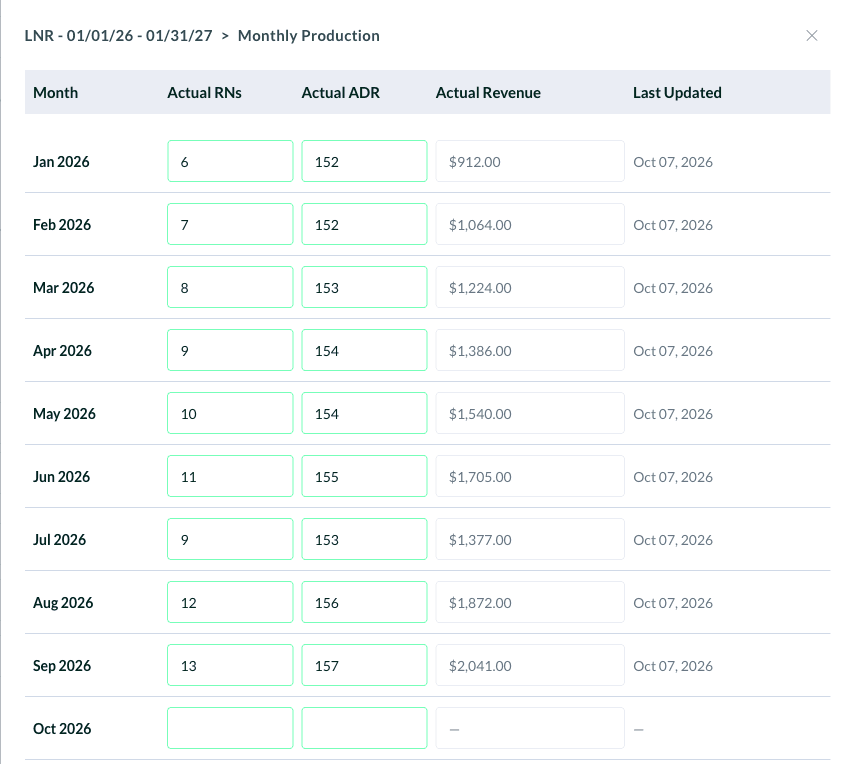854x764 pixels.
Task: Click Actual Revenue $1,872.00 field
Action: tap(530, 602)
